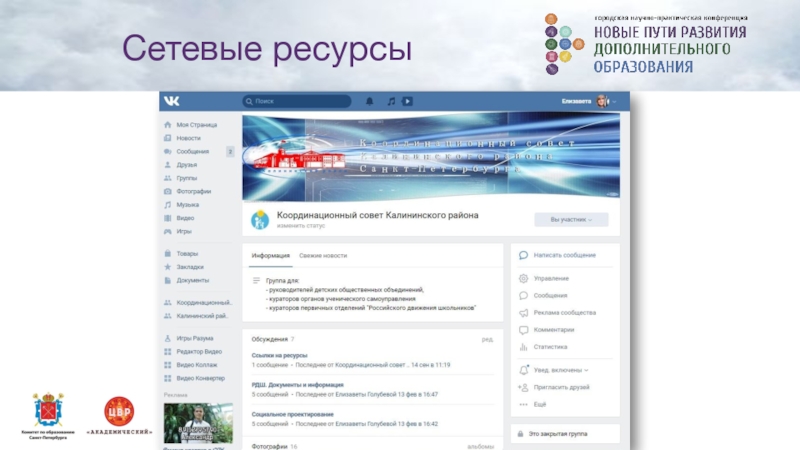Click the unread count badge beside Сообщения
This screenshot has height=450, width=800.
click(230, 152)
